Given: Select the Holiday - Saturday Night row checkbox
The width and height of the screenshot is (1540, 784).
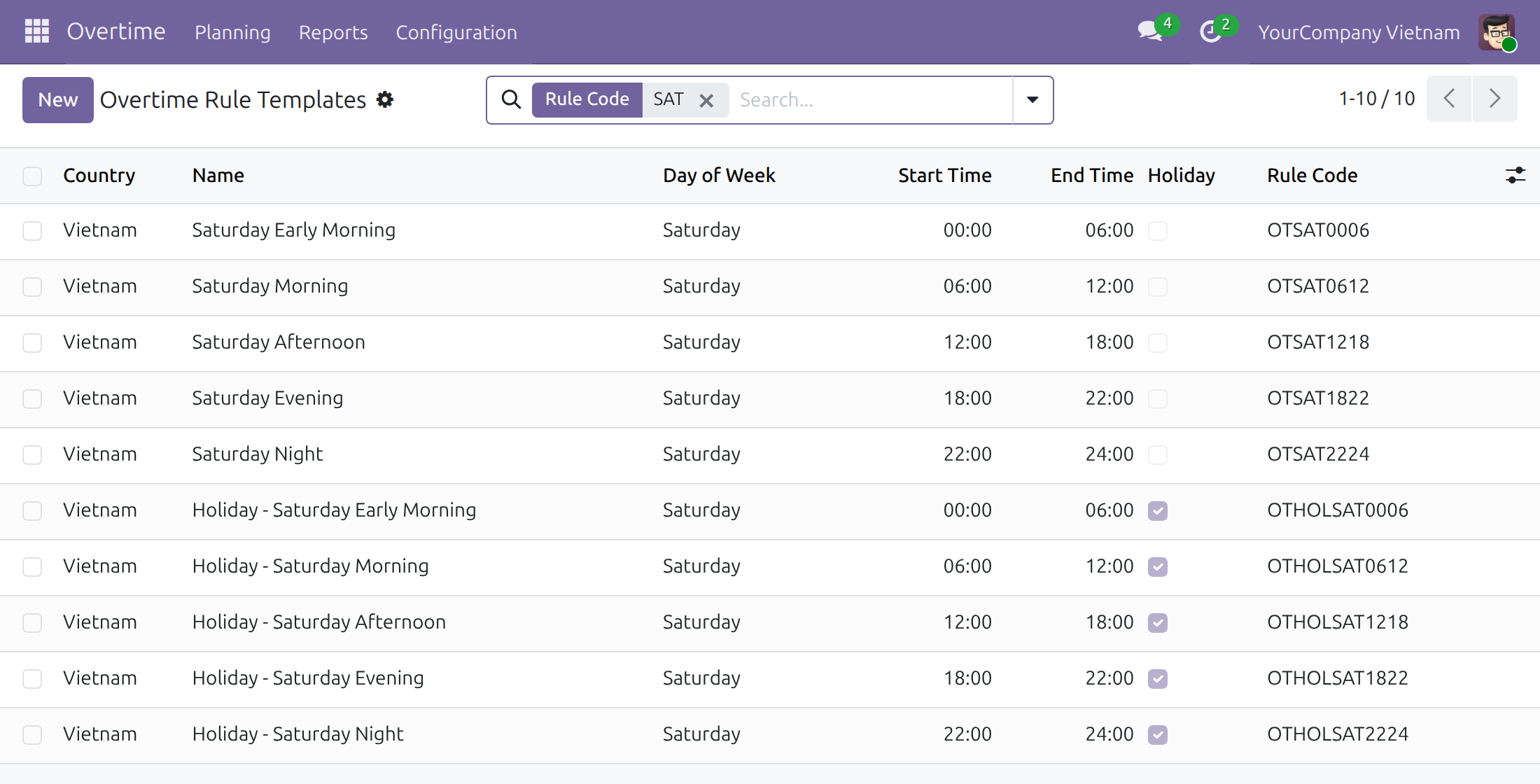Looking at the screenshot, I should coord(32,735).
